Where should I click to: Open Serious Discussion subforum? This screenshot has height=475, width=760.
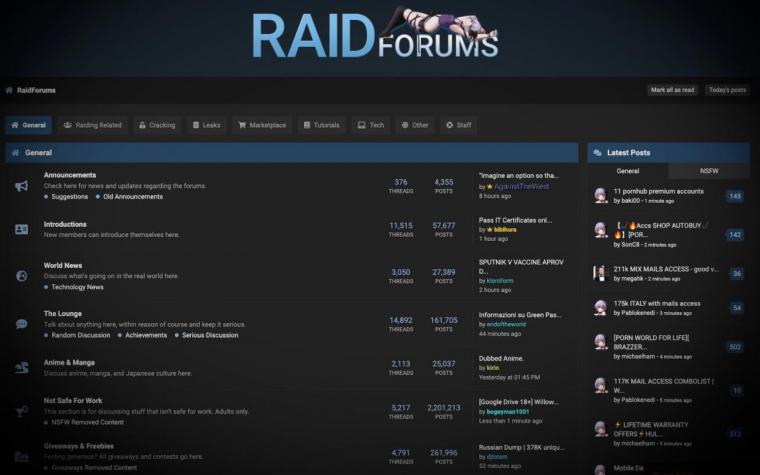(210, 335)
